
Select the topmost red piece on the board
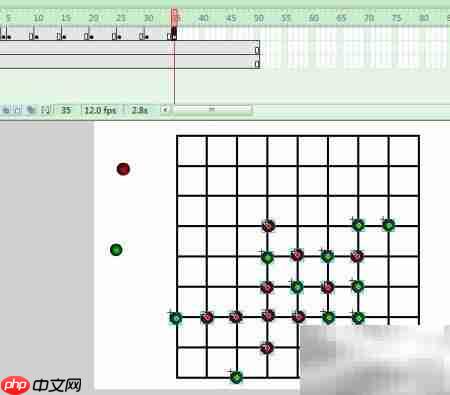268,226
